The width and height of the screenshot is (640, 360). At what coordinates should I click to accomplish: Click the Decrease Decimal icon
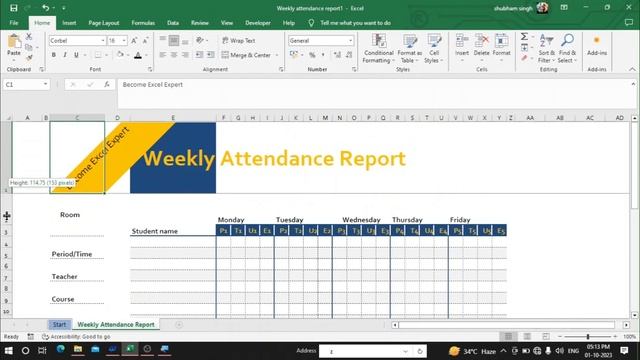[x=349, y=55]
